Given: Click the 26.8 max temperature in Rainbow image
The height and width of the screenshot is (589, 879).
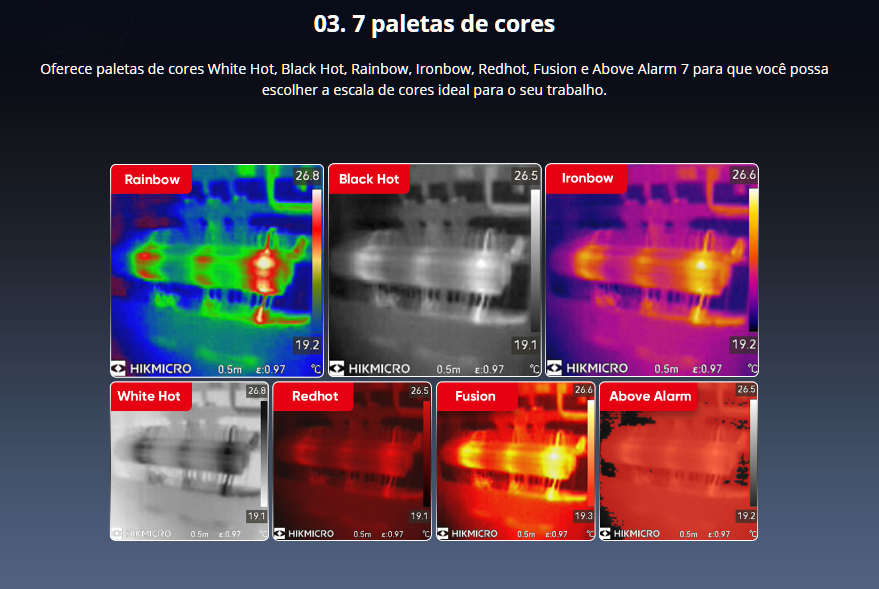Looking at the screenshot, I should (307, 176).
